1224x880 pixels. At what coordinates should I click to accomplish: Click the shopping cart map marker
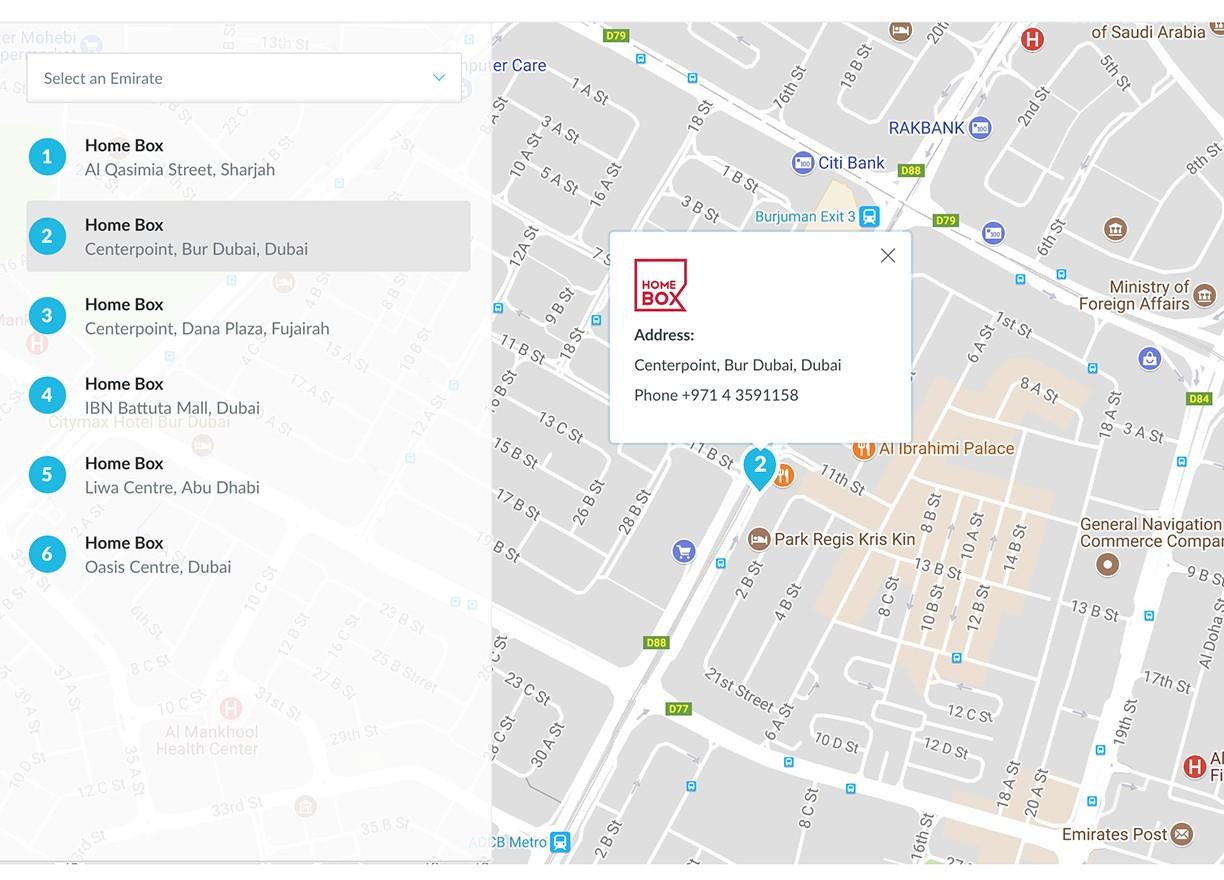(x=684, y=551)
